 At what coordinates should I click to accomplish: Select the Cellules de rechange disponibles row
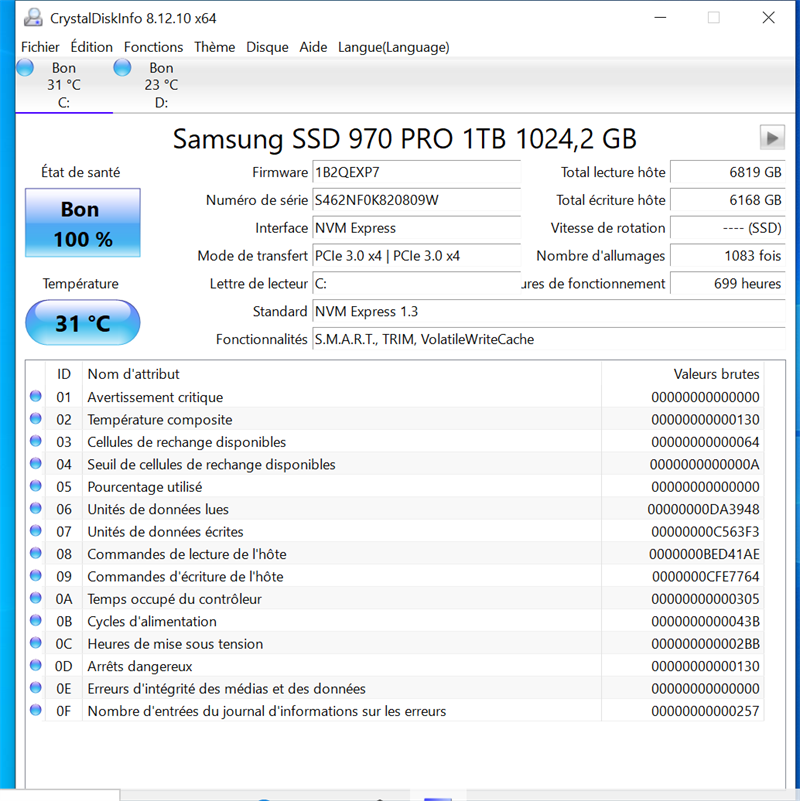[x=395, y=442]
